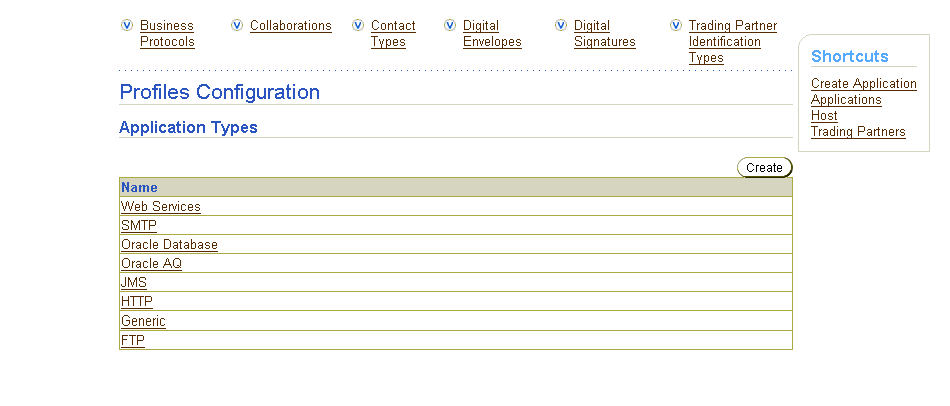The height and width of the screenshot is (406, 950).
Task: Click the Name column header
Action: [x=139, y=187]
